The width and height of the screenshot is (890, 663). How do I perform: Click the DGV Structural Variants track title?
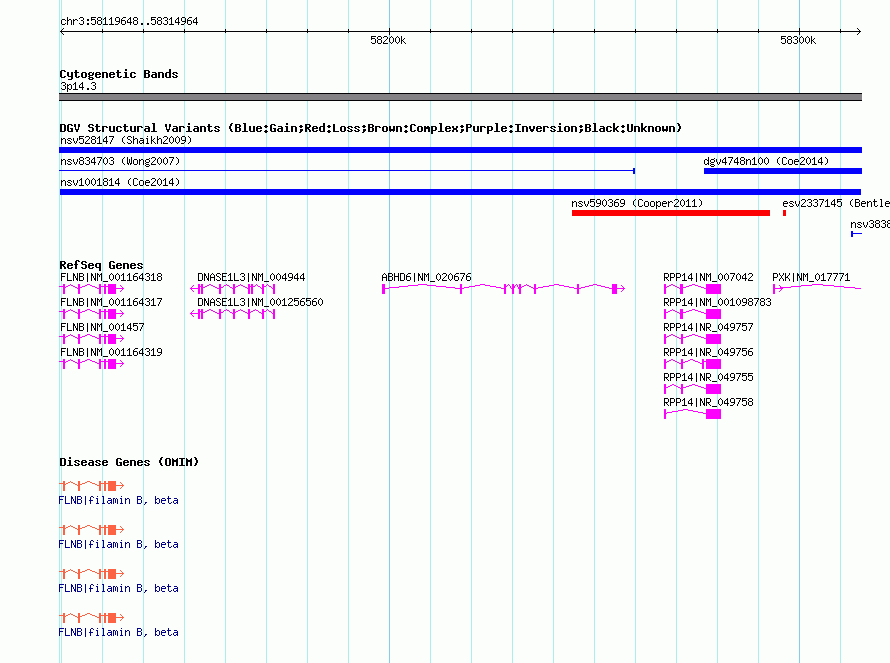click(x=370, y=128)
